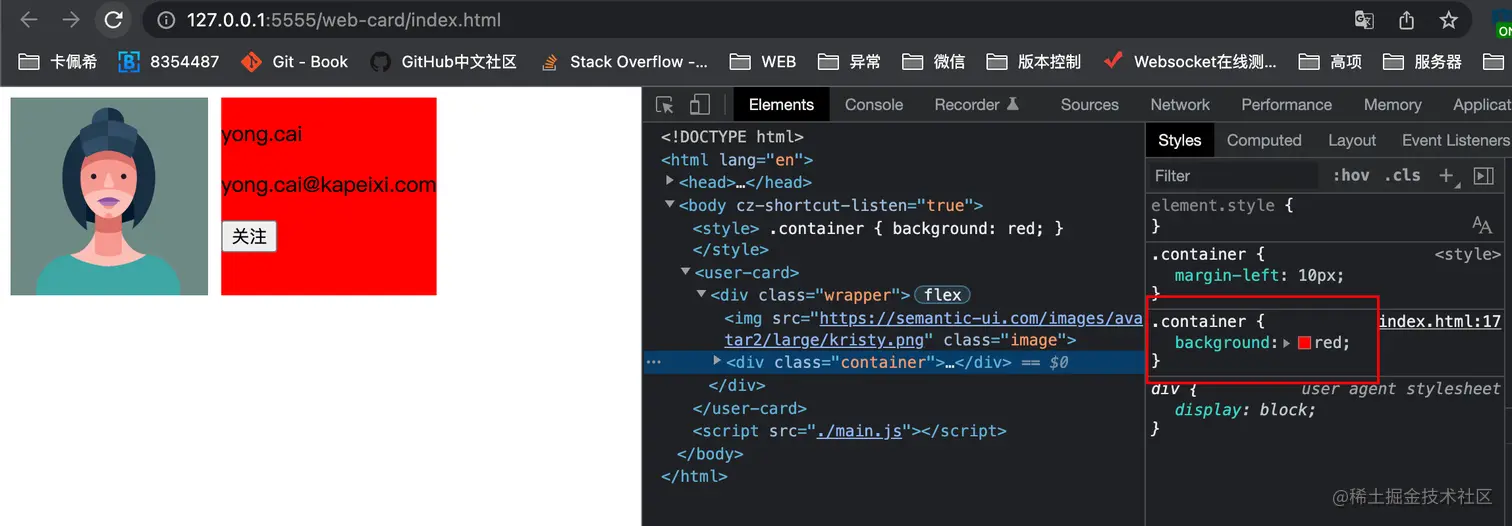Open the 高项 bookmark folder

tap(1330, 62)
